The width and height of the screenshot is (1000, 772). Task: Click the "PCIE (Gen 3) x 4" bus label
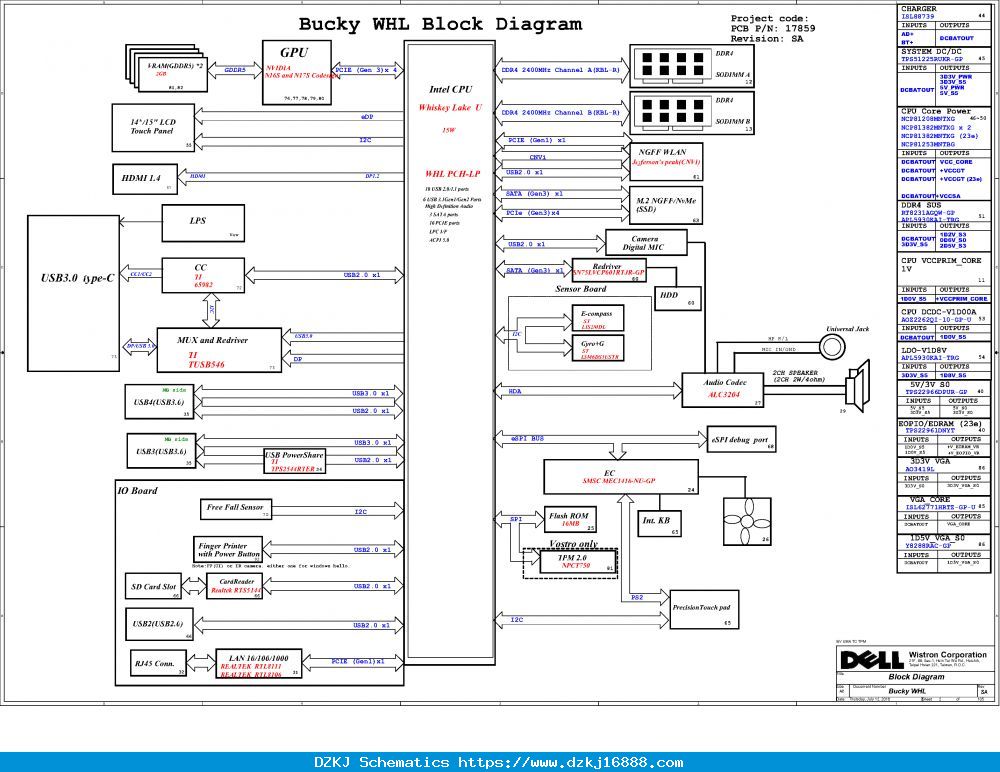click(366, 70)
